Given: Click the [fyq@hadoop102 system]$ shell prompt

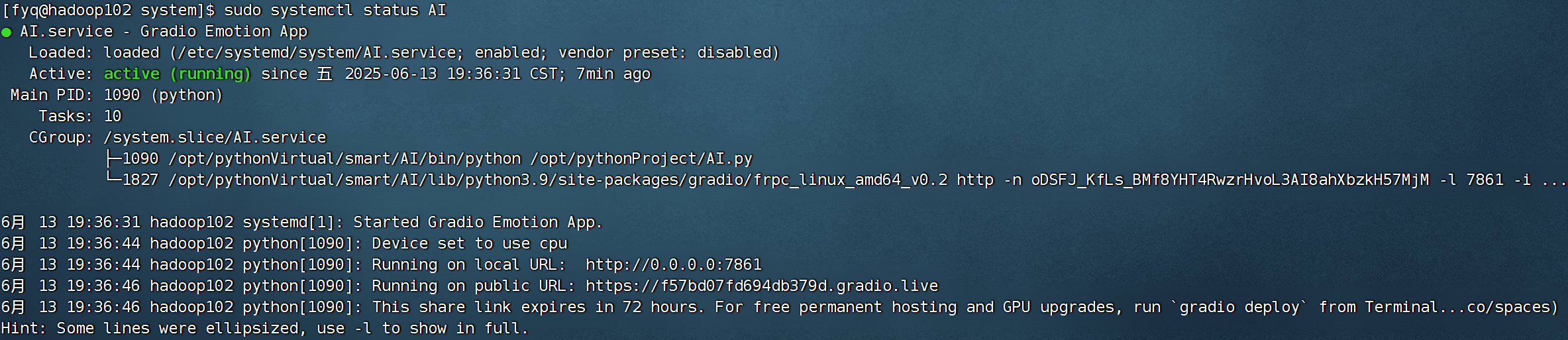Looking at the screenshot, I should [108, 10].
